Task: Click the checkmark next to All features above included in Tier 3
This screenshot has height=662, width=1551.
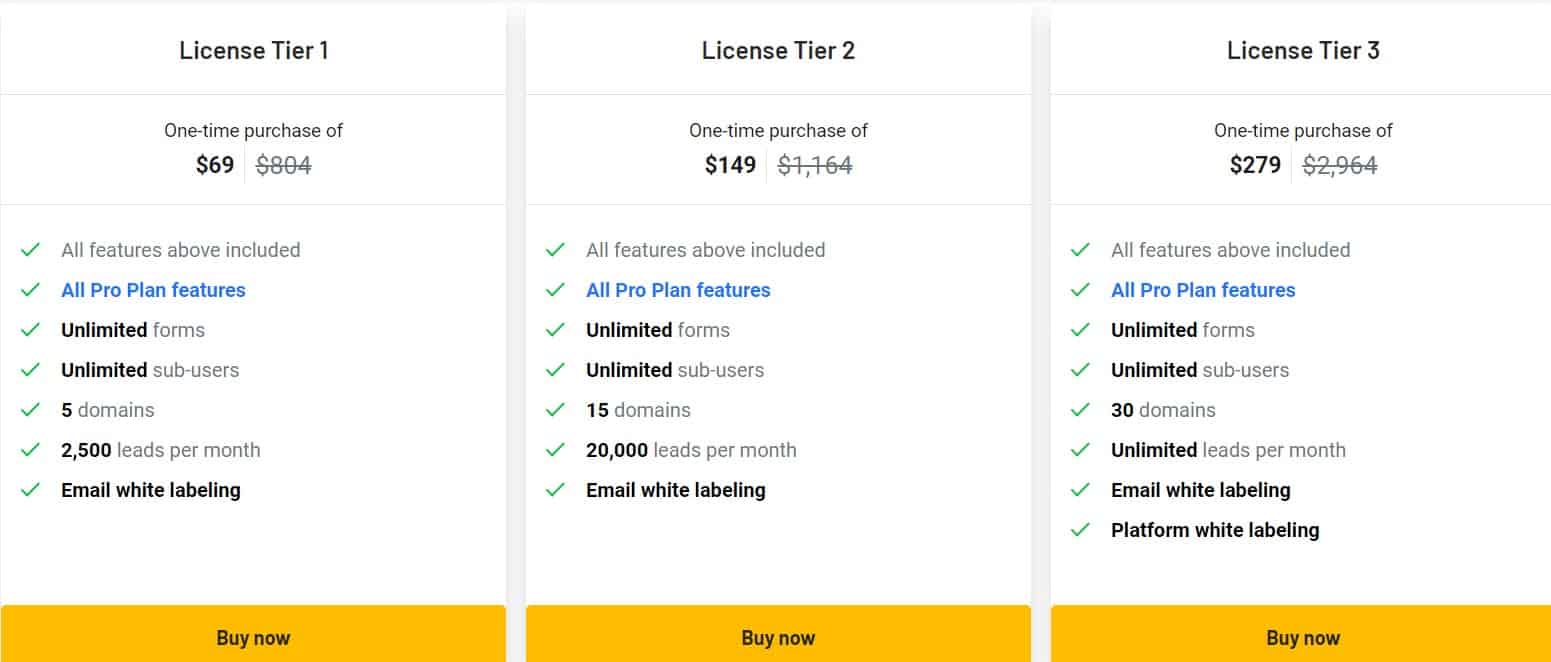Action: point(1081,250)
